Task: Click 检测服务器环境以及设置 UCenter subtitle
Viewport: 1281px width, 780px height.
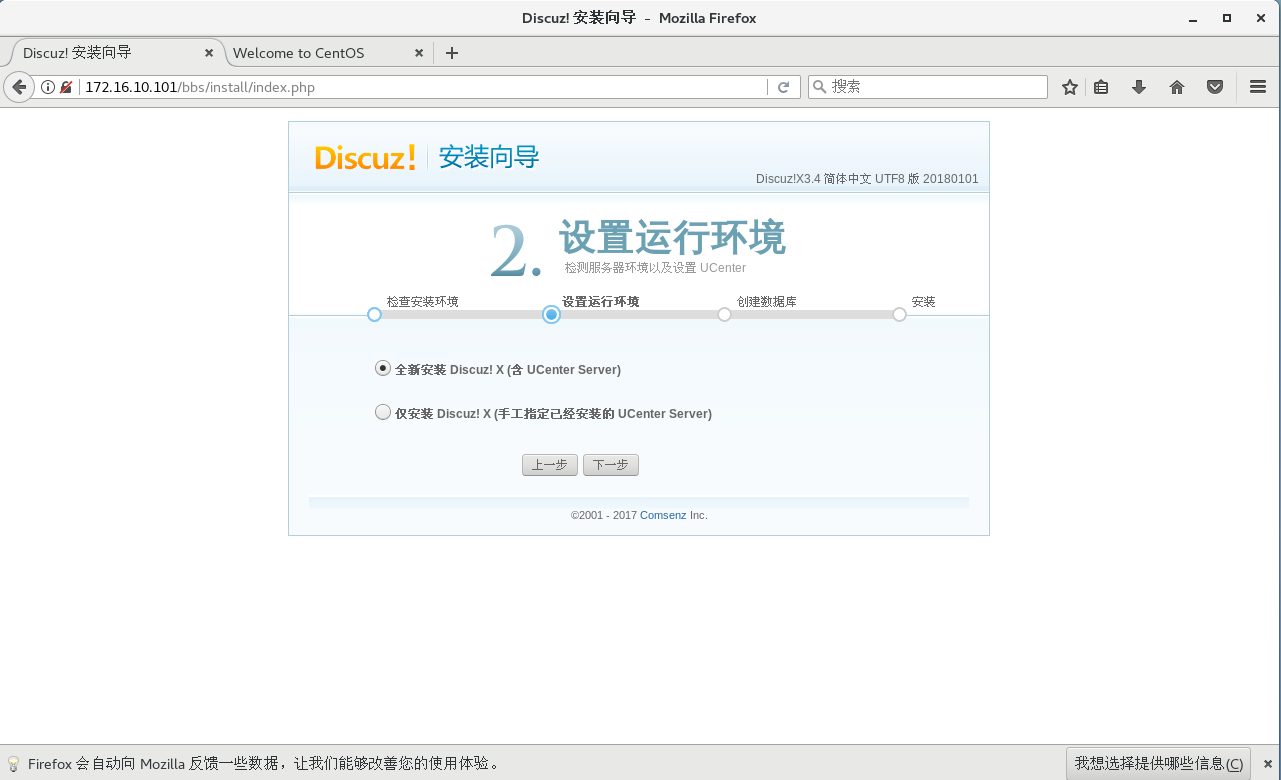Action: coord(655,268)
